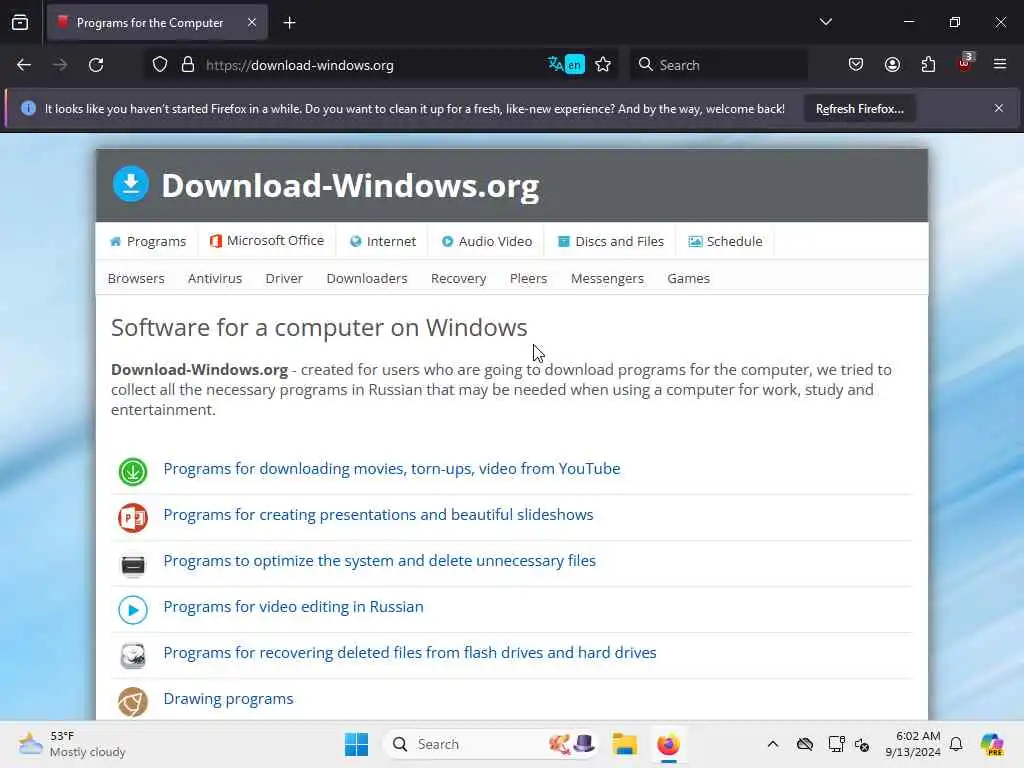Open Programs for downloading movies link
1024x768 pixels.
click(392, 469)
